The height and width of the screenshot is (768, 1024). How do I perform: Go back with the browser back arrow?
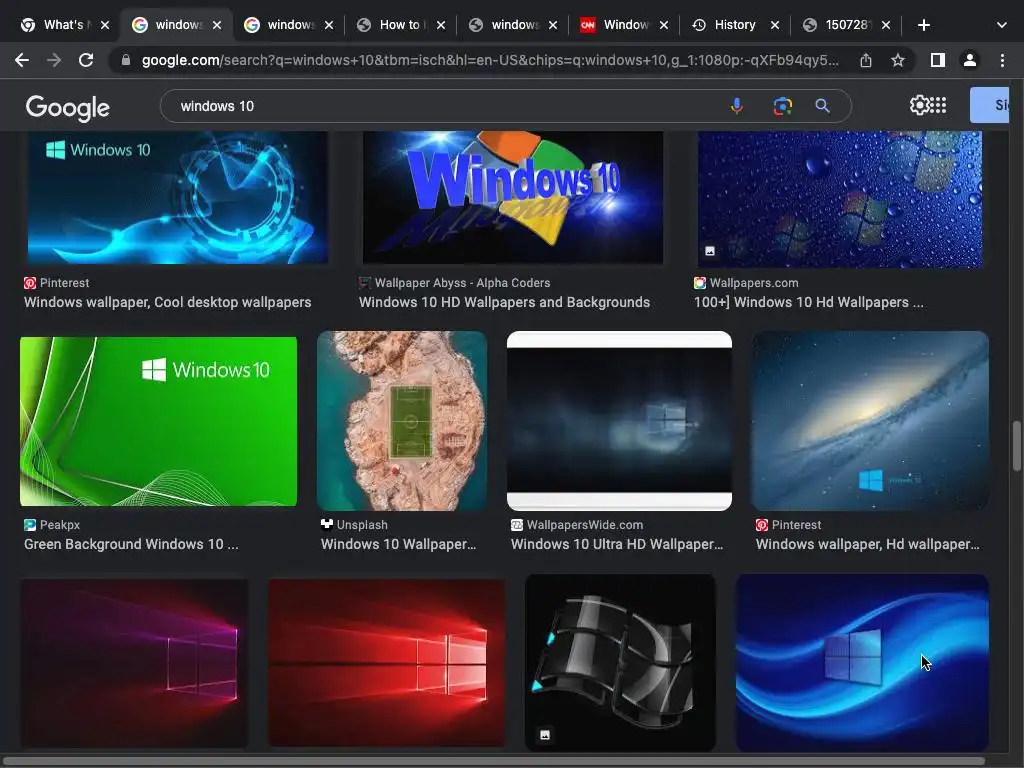coord(22,60)
